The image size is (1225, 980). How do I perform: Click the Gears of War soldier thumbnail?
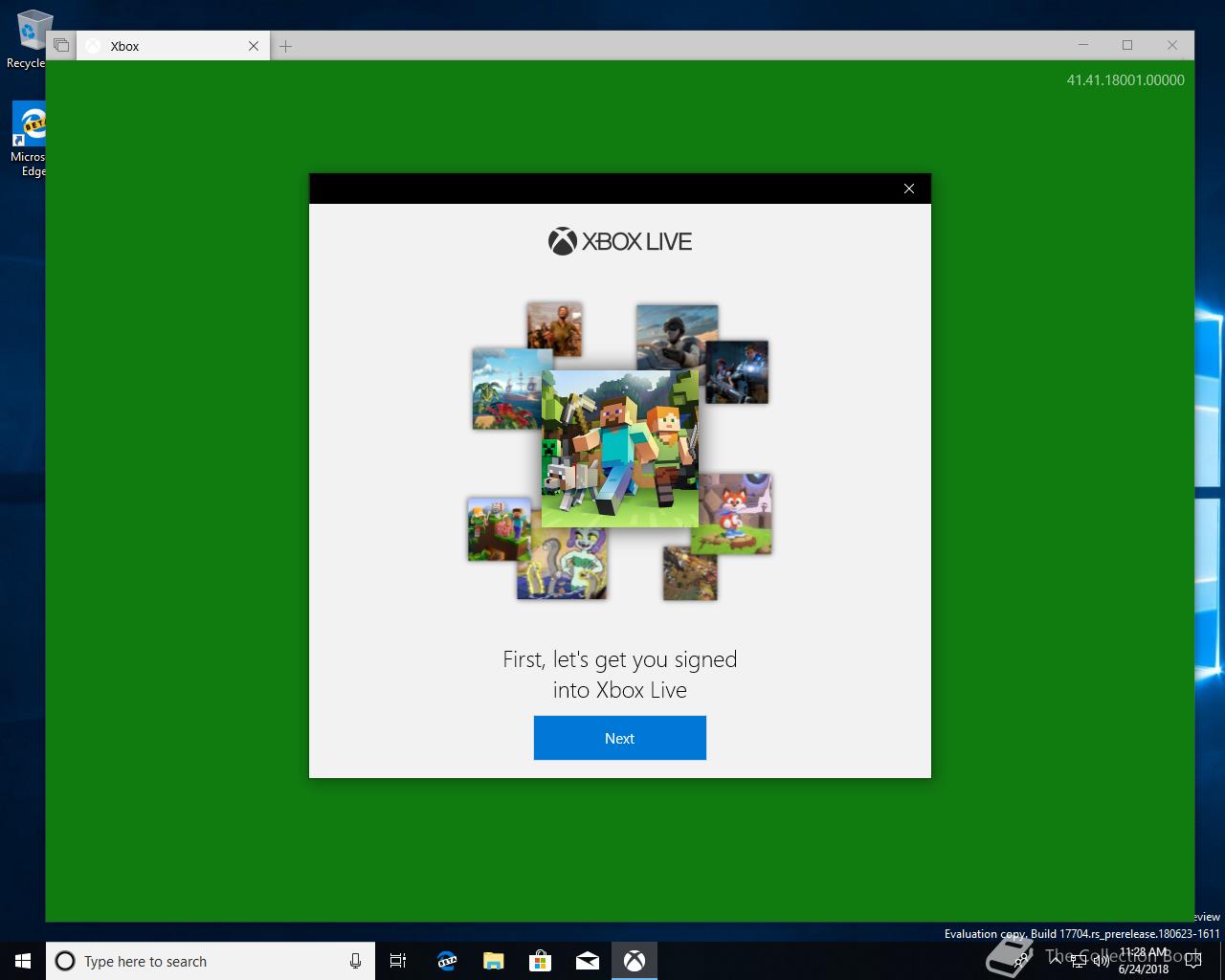tap(737, 371)
